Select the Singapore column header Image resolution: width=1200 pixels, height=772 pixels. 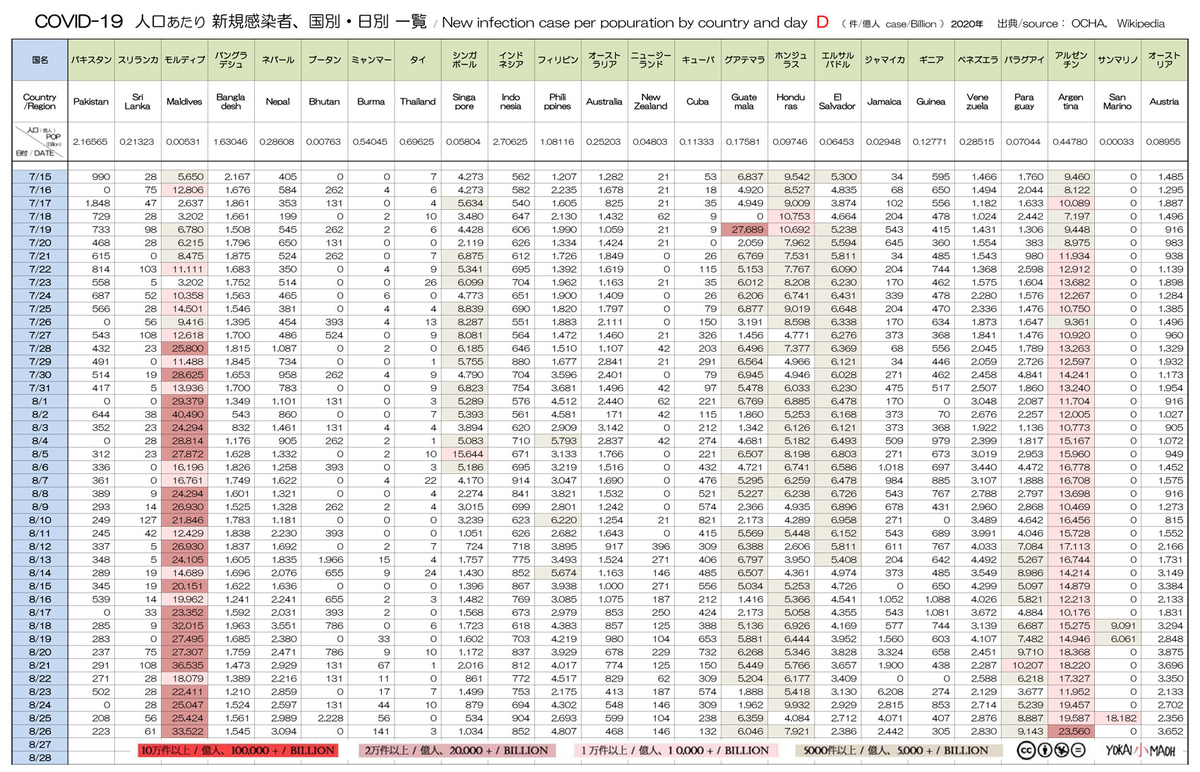[x=464, y=102]
